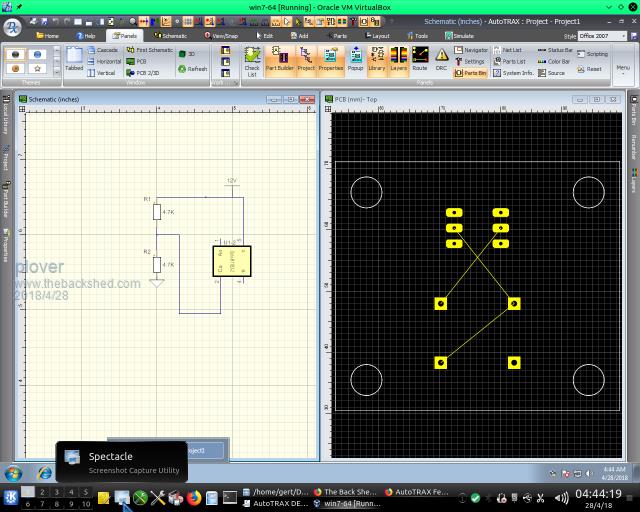Show the Layers panel
The width and height of the screenshot is (640, 512).
pyautogui.click(x=399, y=60)
